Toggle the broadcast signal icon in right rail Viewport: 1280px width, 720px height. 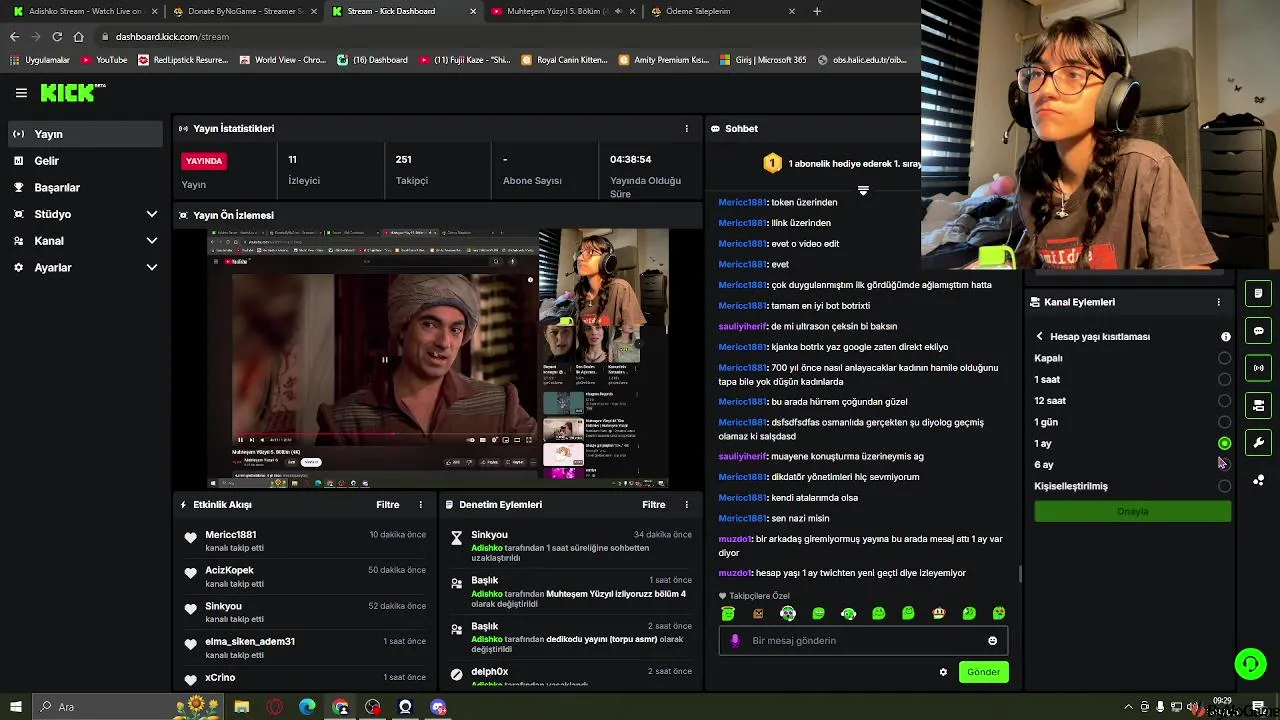tap(1258, 368)
